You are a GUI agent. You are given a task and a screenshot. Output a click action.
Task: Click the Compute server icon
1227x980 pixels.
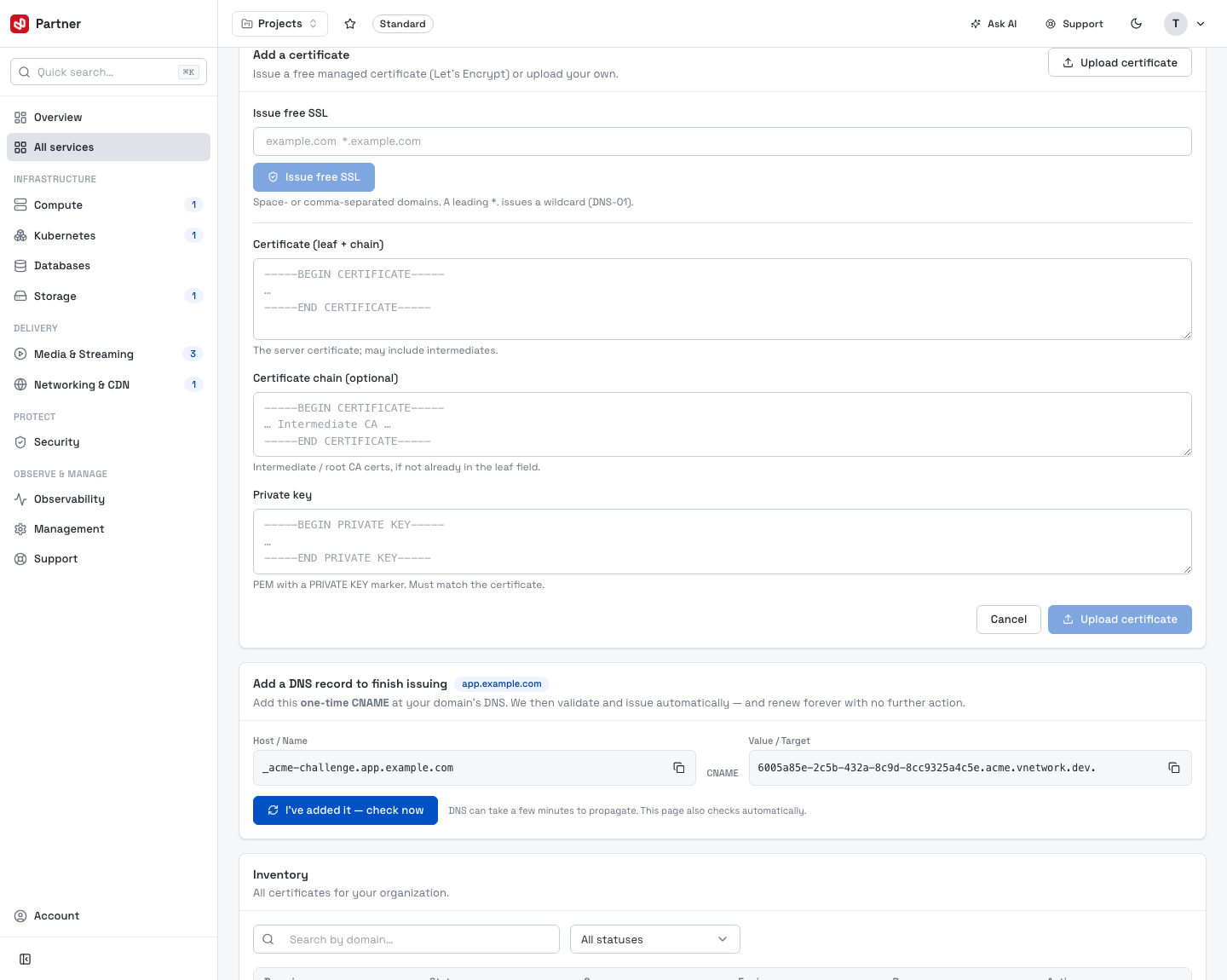pos(20,205)
